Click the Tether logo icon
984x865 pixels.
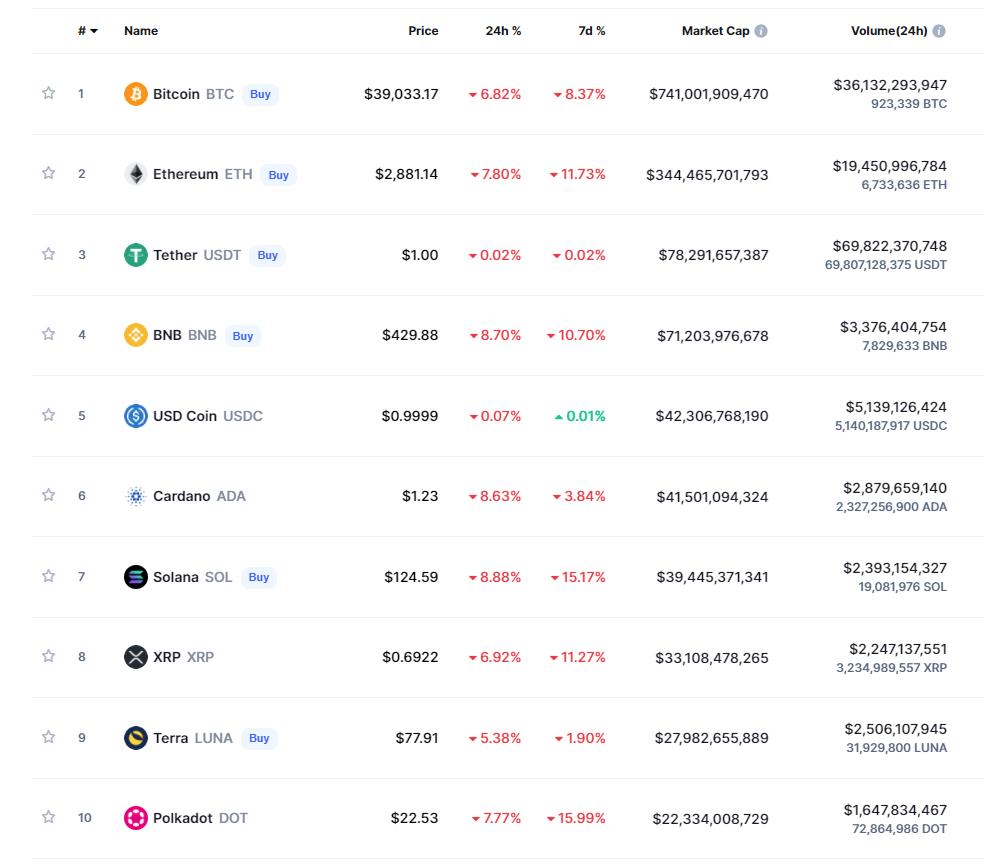point(135,255)
